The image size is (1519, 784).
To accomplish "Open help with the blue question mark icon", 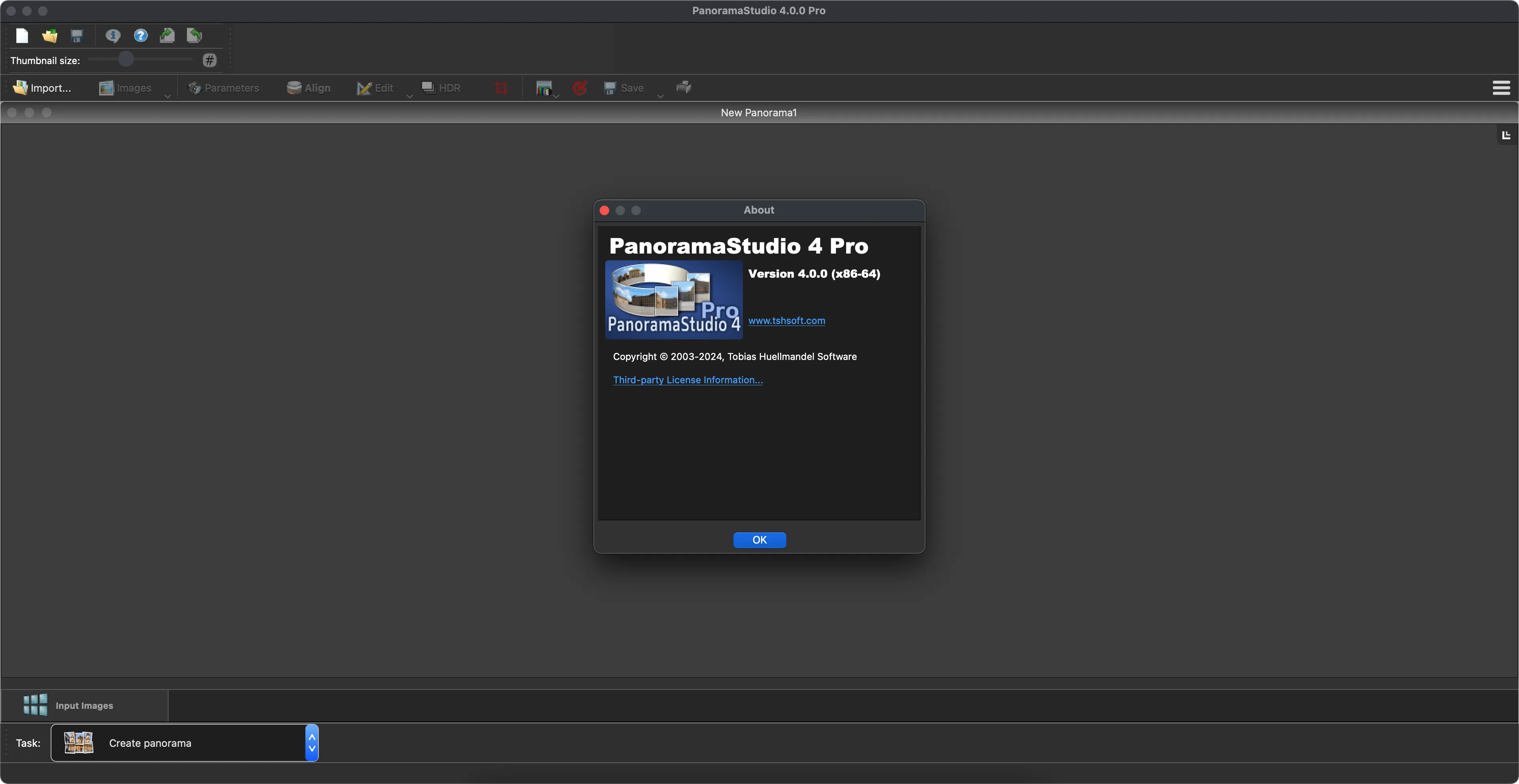I will tap(140, 36).
